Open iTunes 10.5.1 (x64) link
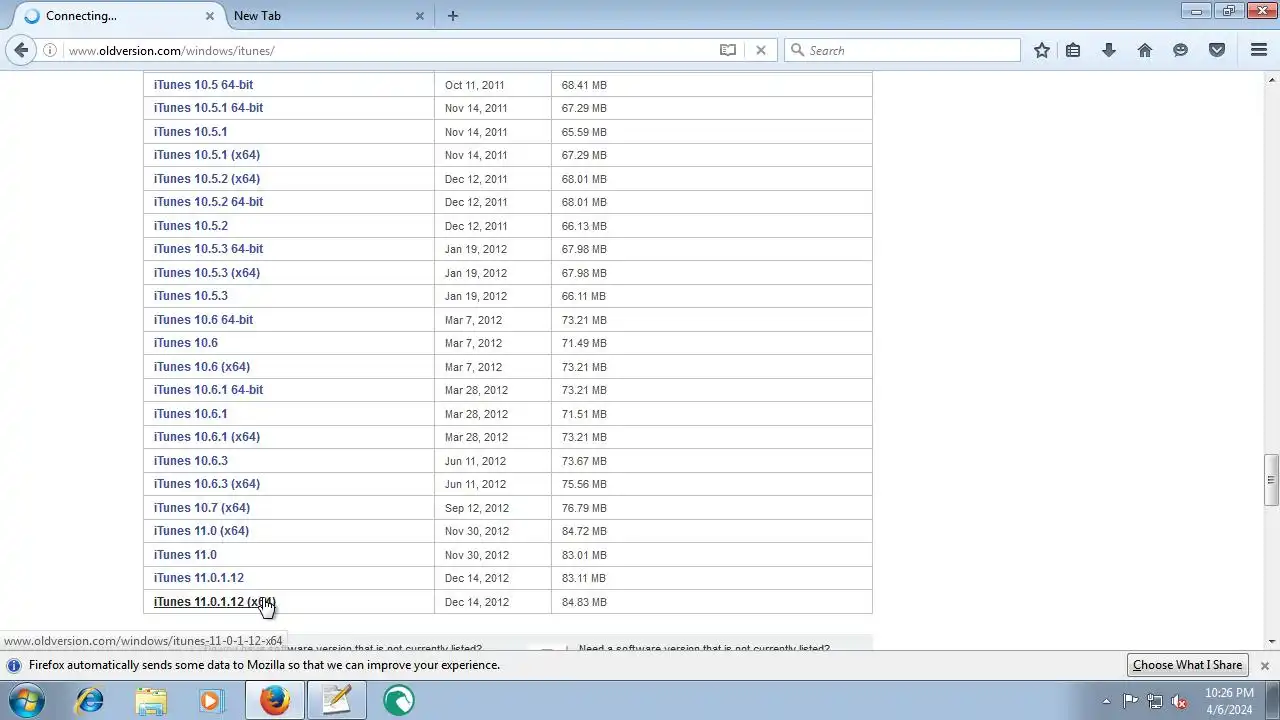This screenshot has width=1280, height=720. pyautogui.click(x=207, y=155)
